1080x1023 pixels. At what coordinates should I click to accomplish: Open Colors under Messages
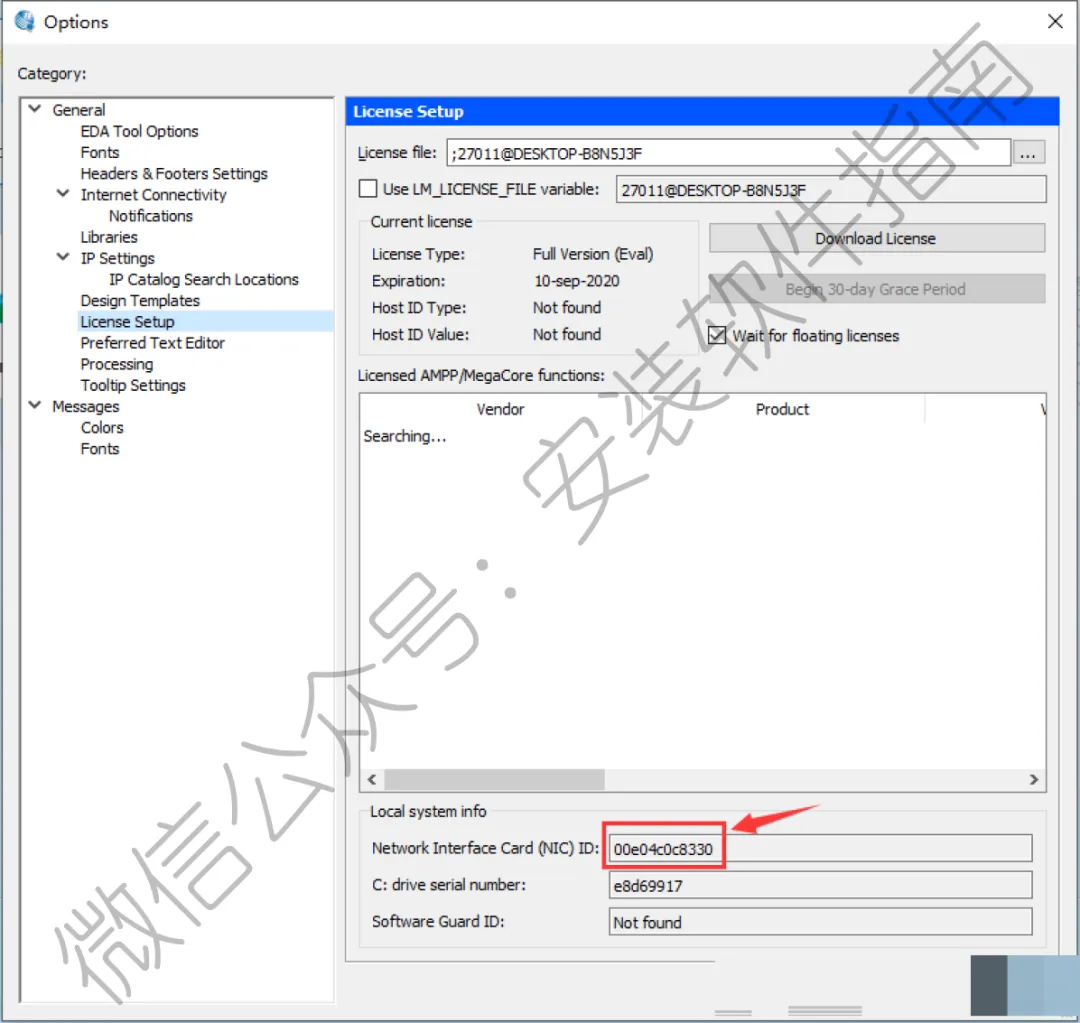click(102, 428)
